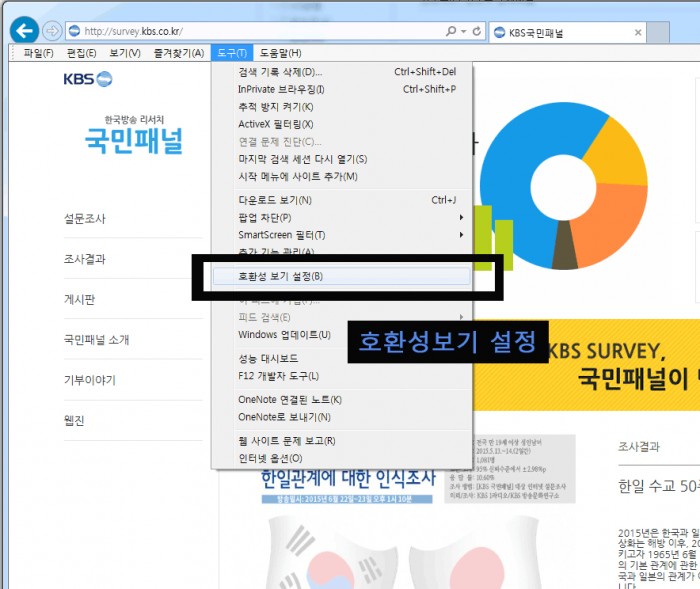Click the site icon in the address bar
This screenshot has height=589, width=700.
75,32
